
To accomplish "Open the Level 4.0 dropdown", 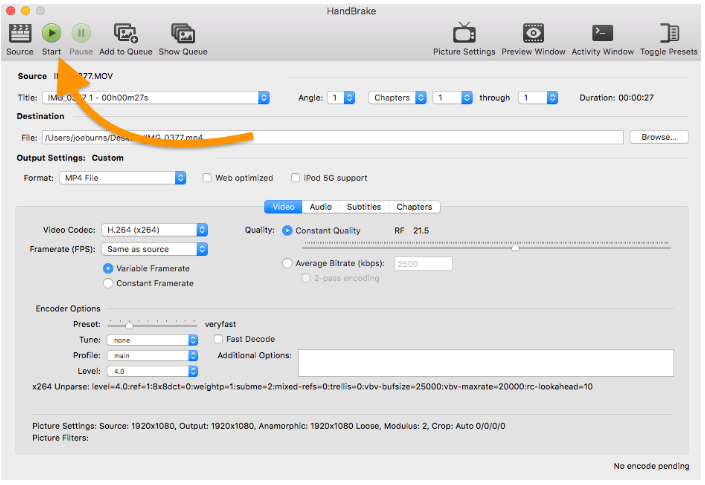I will (152, 371).
